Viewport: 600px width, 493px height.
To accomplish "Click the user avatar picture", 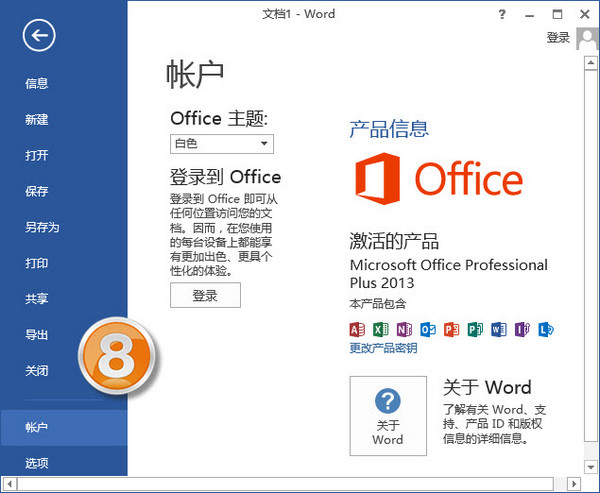I will 587,38.
